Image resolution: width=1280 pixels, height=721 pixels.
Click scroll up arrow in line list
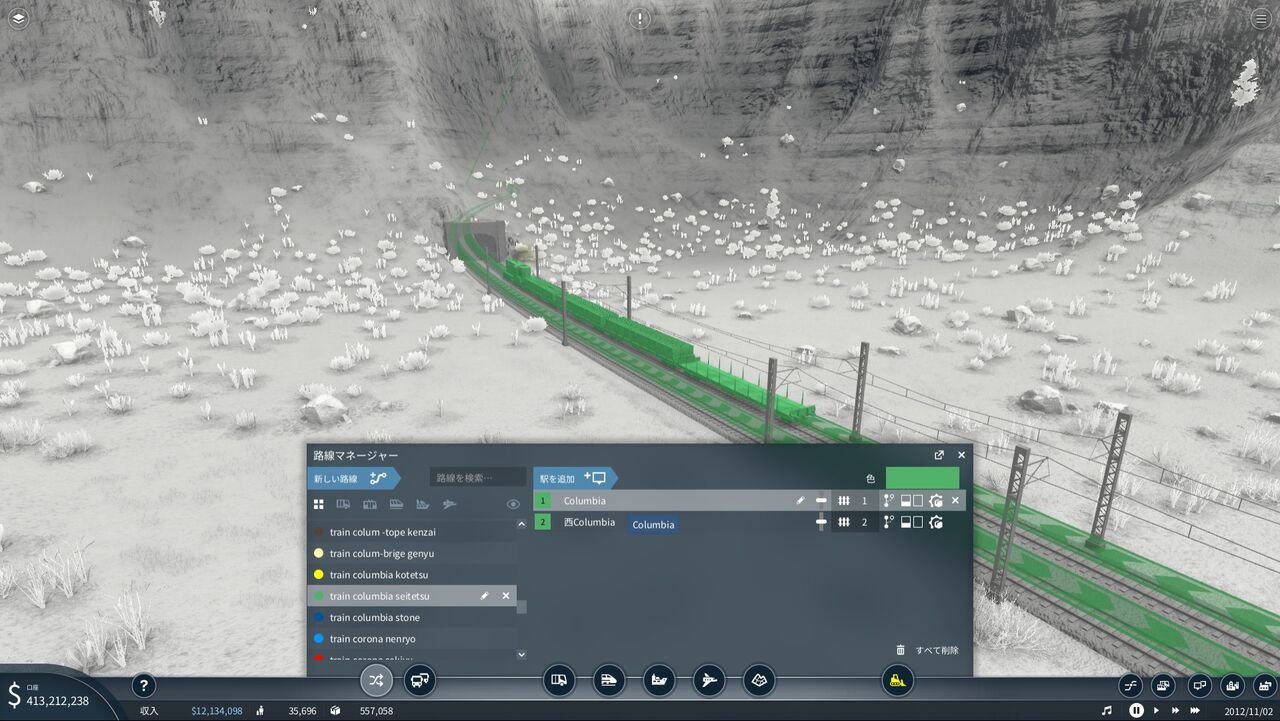pyautogui.click(x=521, y=524)
